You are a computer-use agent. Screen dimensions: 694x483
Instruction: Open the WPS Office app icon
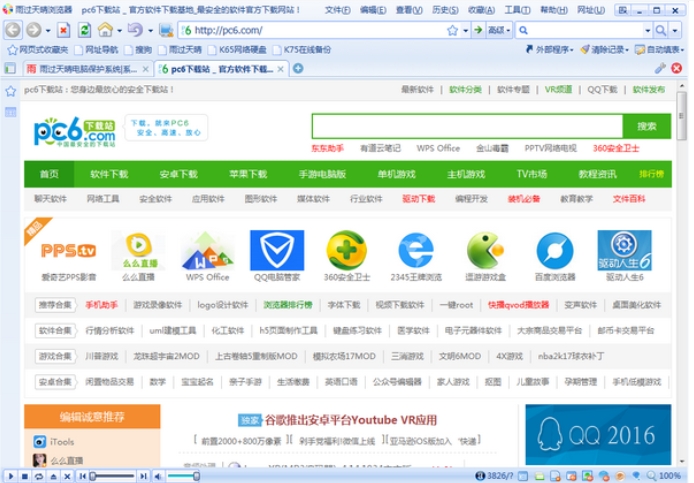click(207, 251)
